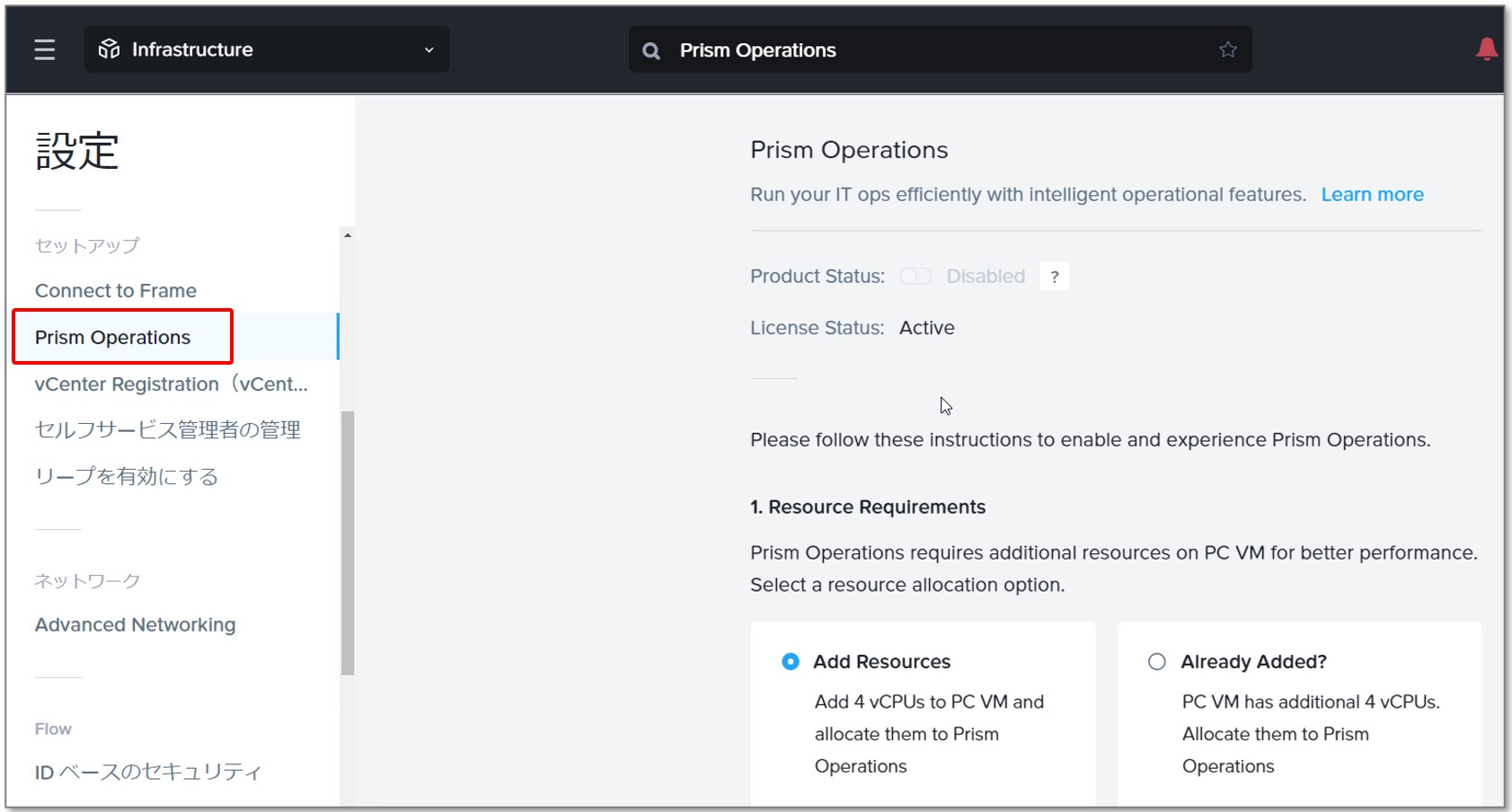The width and height of the screenshot is (1512, 812).
Task: Bookmark the search with the star icon
Action: click(1228, 49)
